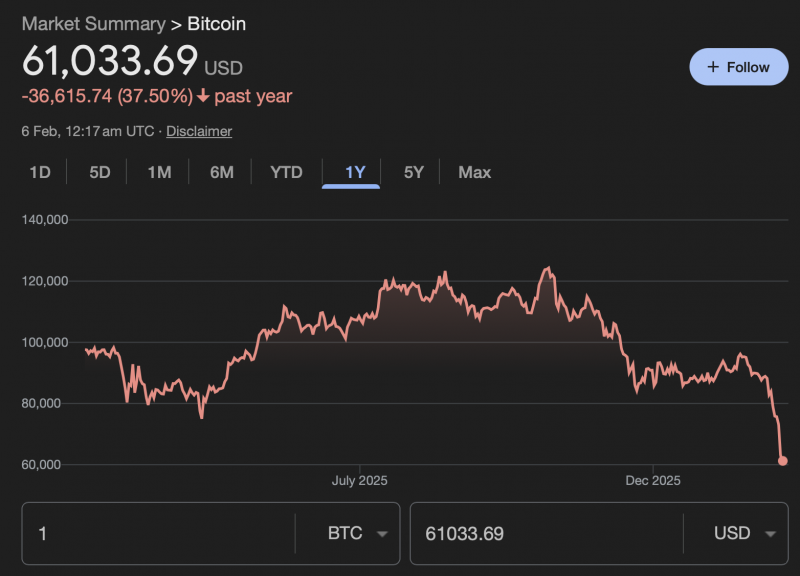The width and height of the screenshot is (800, 576).
Task: Click the active 1Y tab
Action: 355,172
